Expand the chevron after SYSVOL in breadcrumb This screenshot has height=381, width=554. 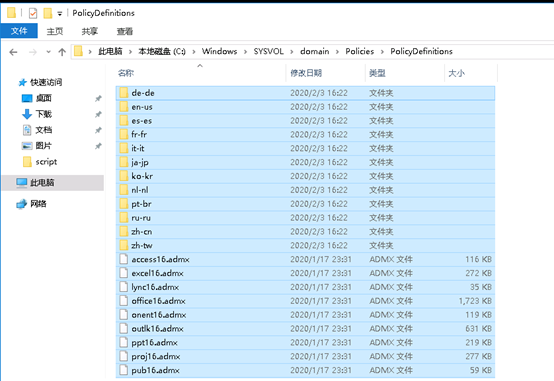[292, 52]
